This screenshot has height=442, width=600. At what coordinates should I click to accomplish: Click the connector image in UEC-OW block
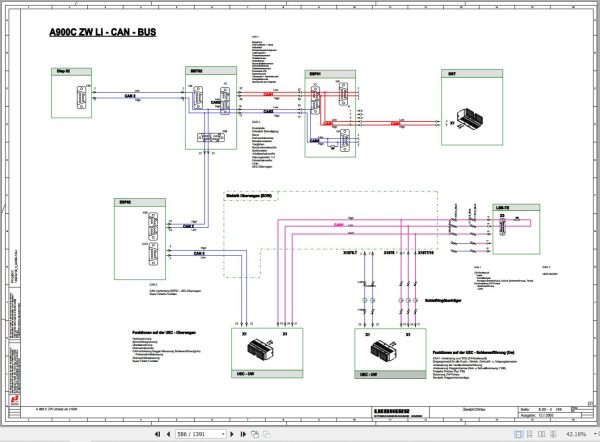pyautogui.click(x=260, y=349)
